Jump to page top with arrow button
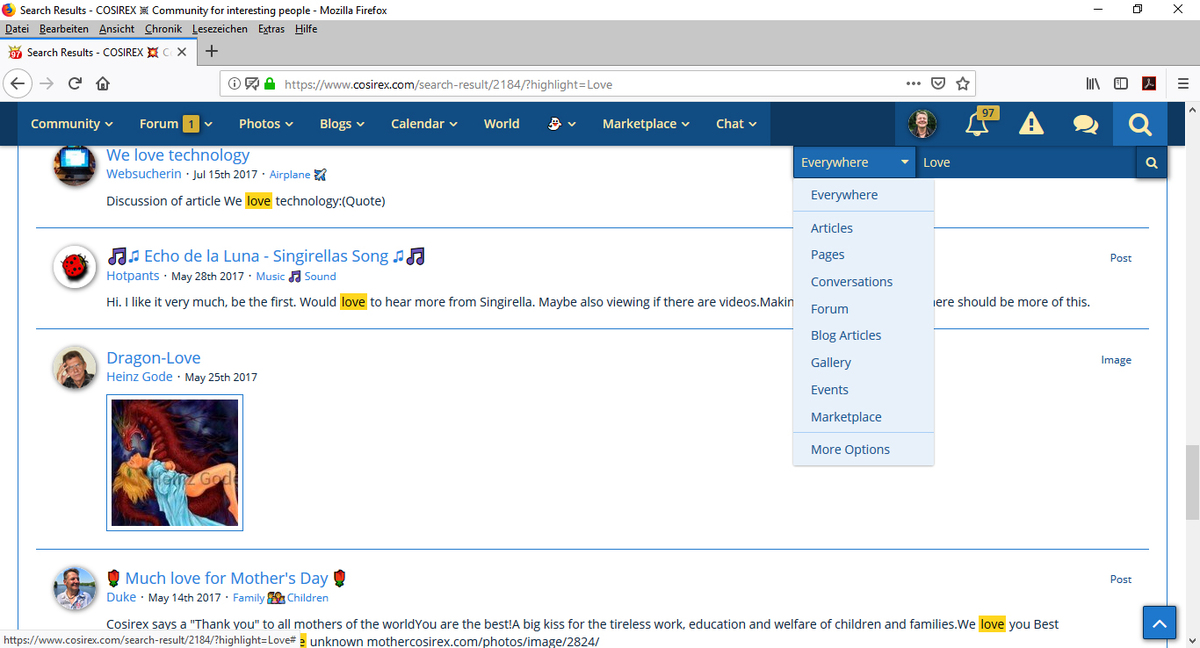The image size is (1200, 648). (x=1159, y=624)
